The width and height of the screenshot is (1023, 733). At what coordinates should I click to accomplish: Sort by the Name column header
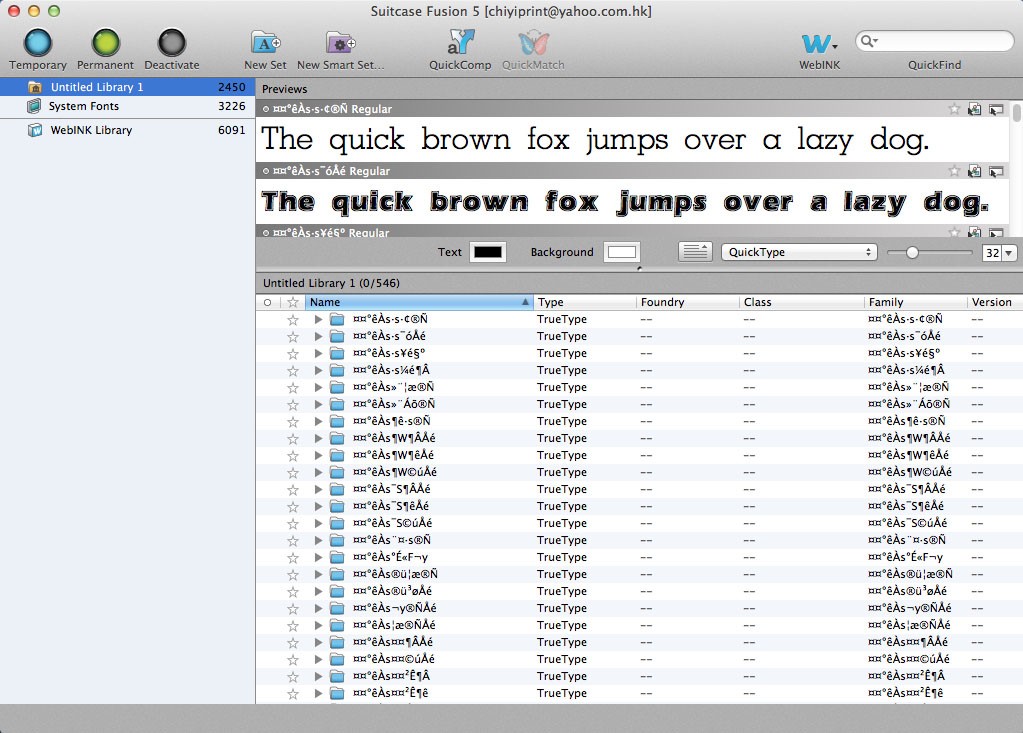click(419, 302)
